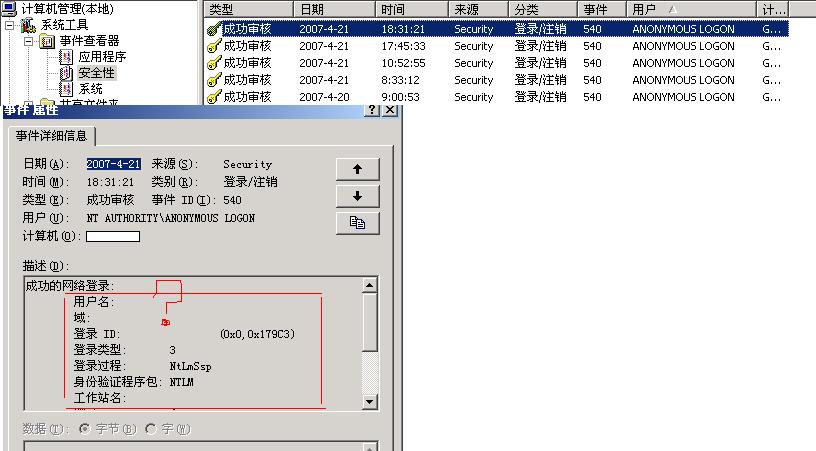
Task: Sort by Event (事件) column header
Action: (601, 9)
